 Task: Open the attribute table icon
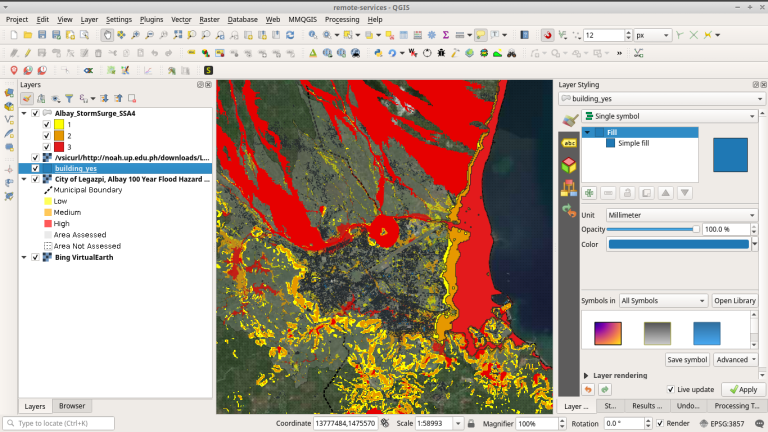pyautogui.click(x=404, y=35)
